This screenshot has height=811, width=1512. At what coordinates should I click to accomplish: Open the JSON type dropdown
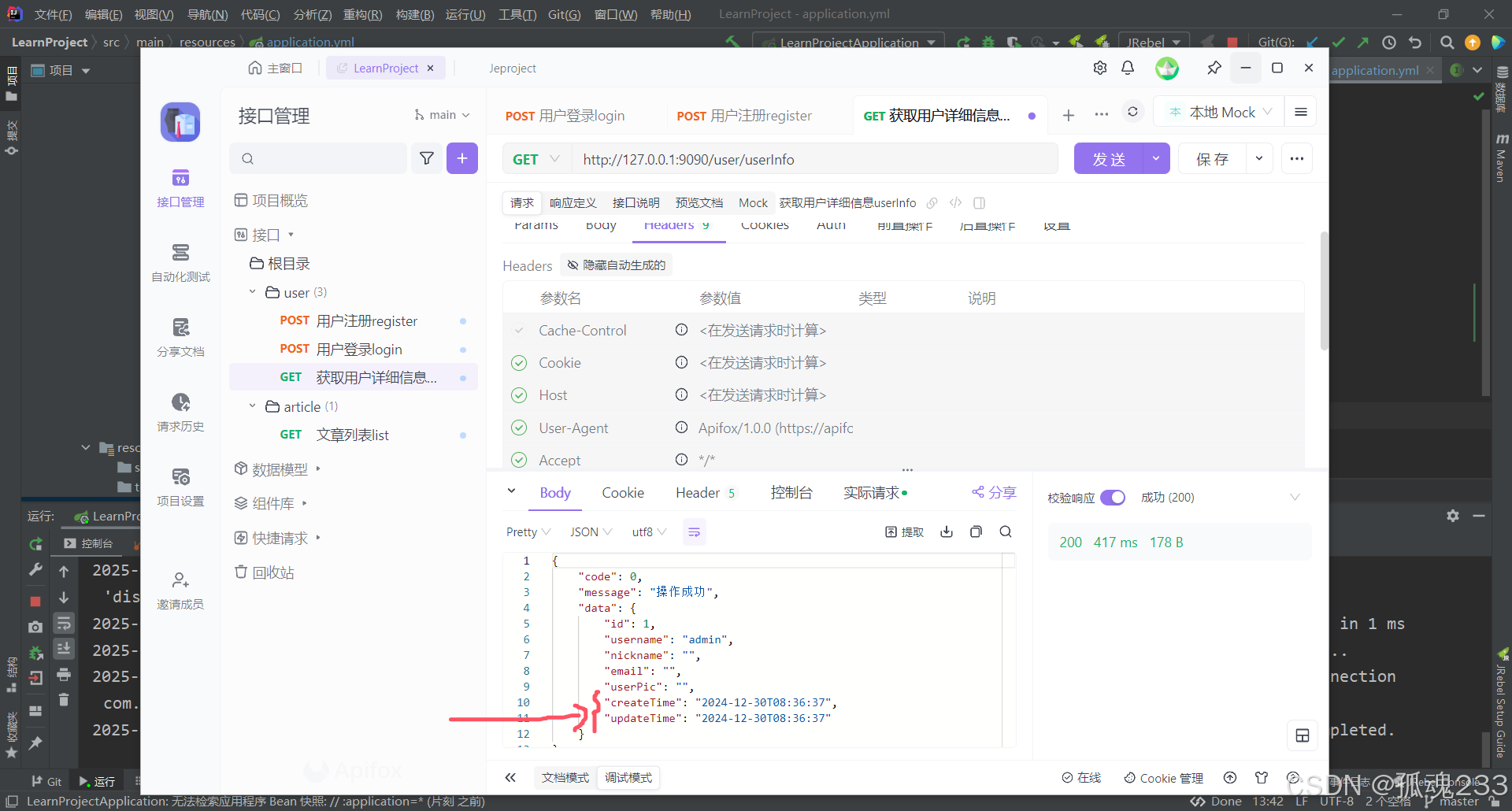click(x=591, y=532)
